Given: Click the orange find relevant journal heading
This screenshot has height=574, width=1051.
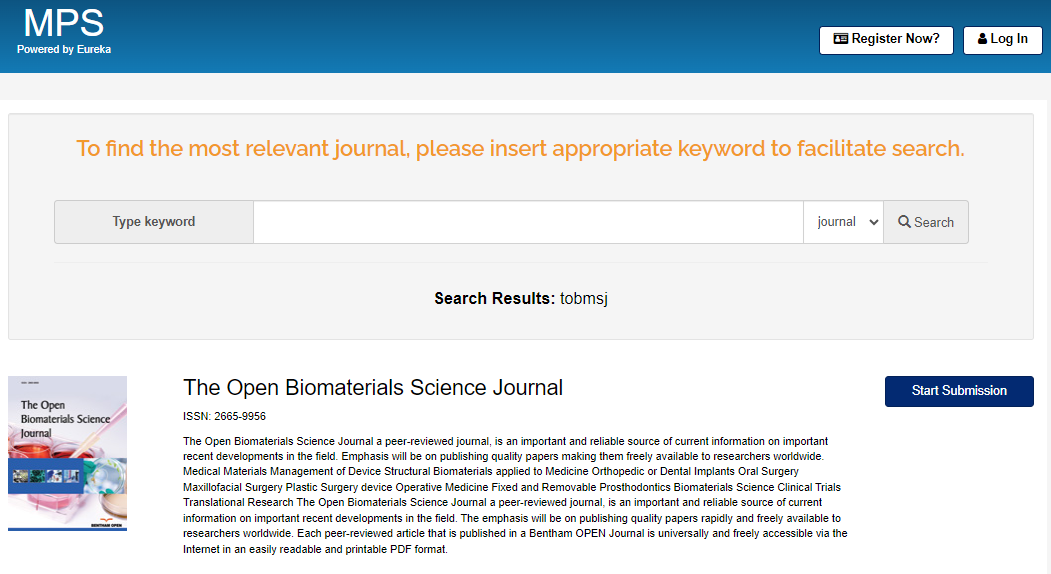Looking at the screenshot, I should pyautogui.click(x=520, y=148).
